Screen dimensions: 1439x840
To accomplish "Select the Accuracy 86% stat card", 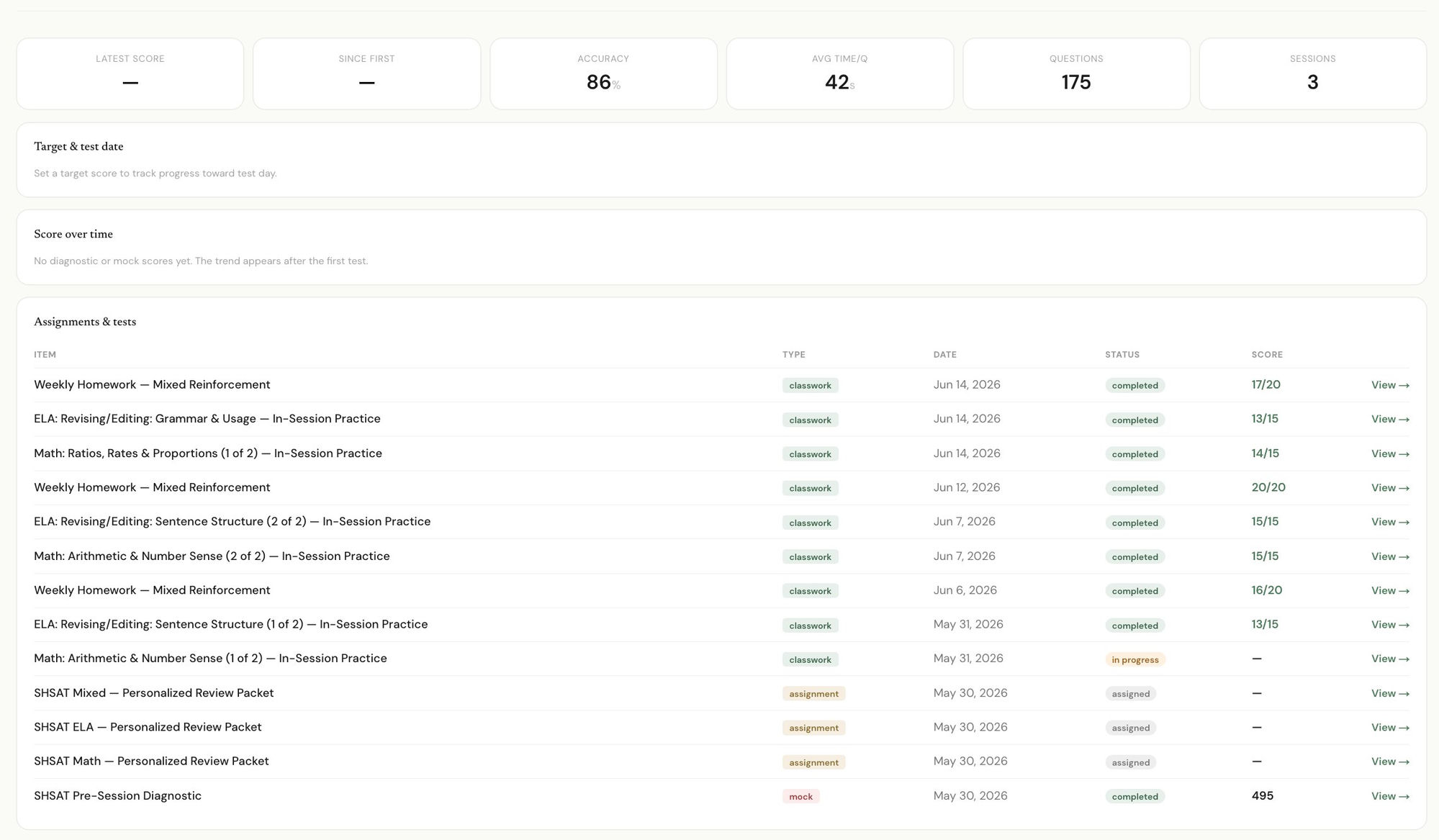I will pos(603,74).
